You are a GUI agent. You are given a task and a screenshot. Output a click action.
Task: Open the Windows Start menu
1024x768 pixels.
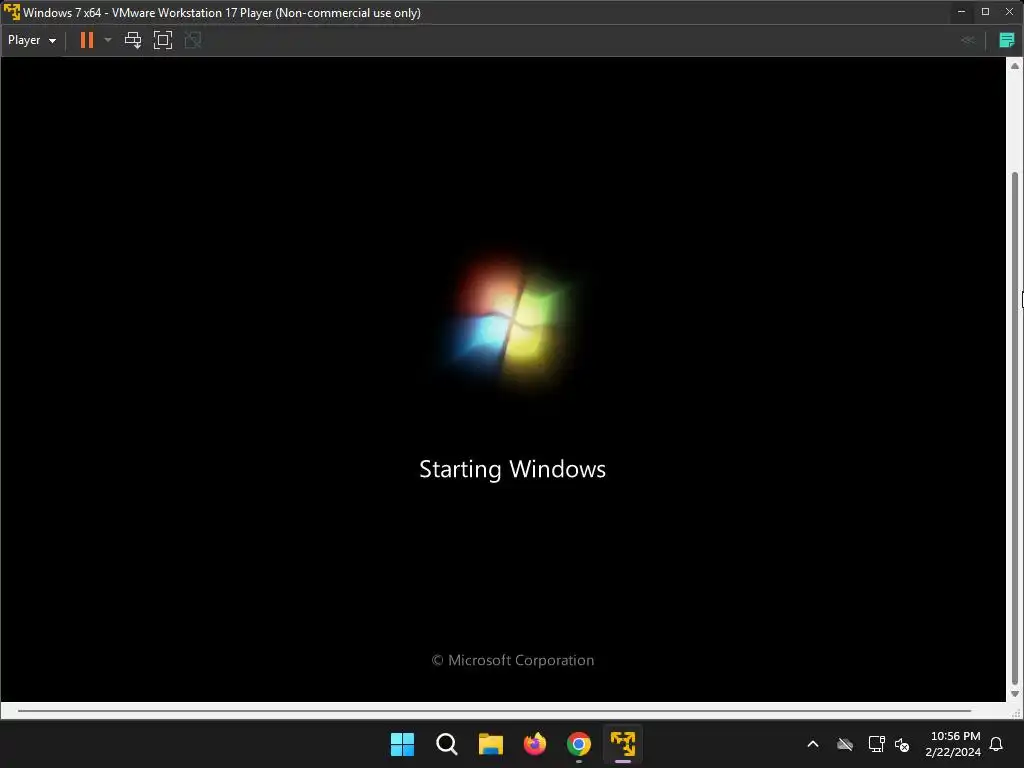[402, 744]
